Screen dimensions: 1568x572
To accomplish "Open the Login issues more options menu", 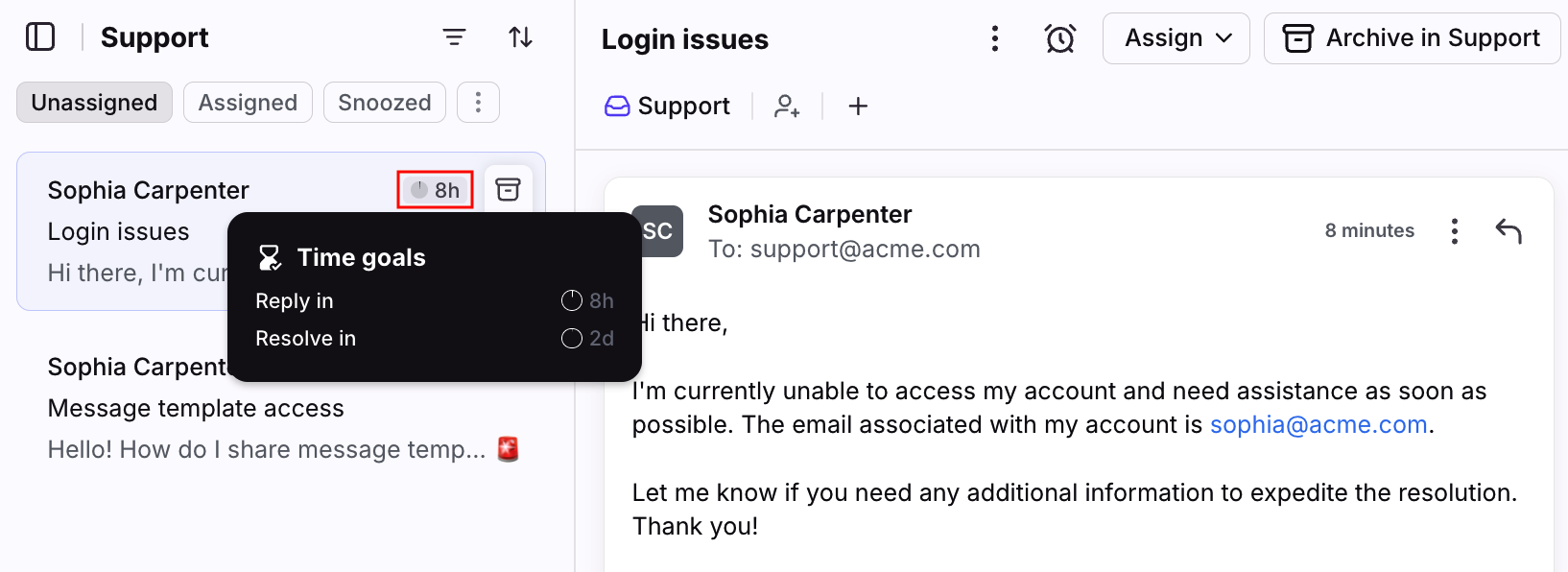I will tap(995, 38).
